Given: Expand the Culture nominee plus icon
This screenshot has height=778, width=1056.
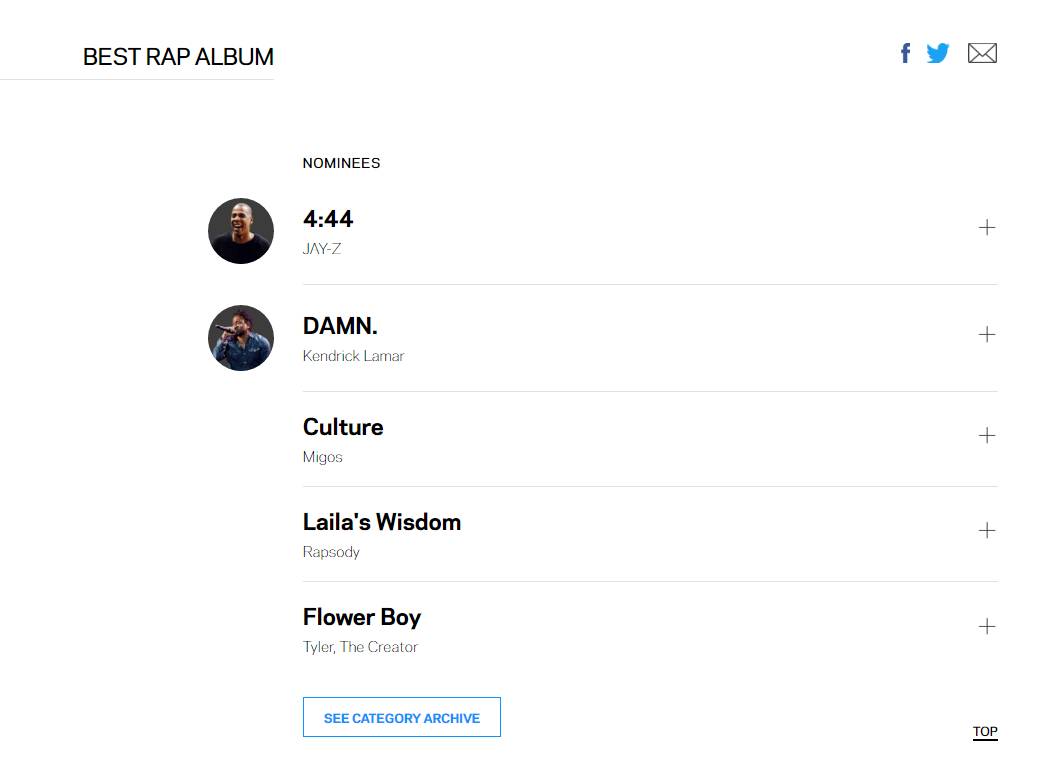Looking at the screenshot, I should pyautogui.click(x=987, y=435).
